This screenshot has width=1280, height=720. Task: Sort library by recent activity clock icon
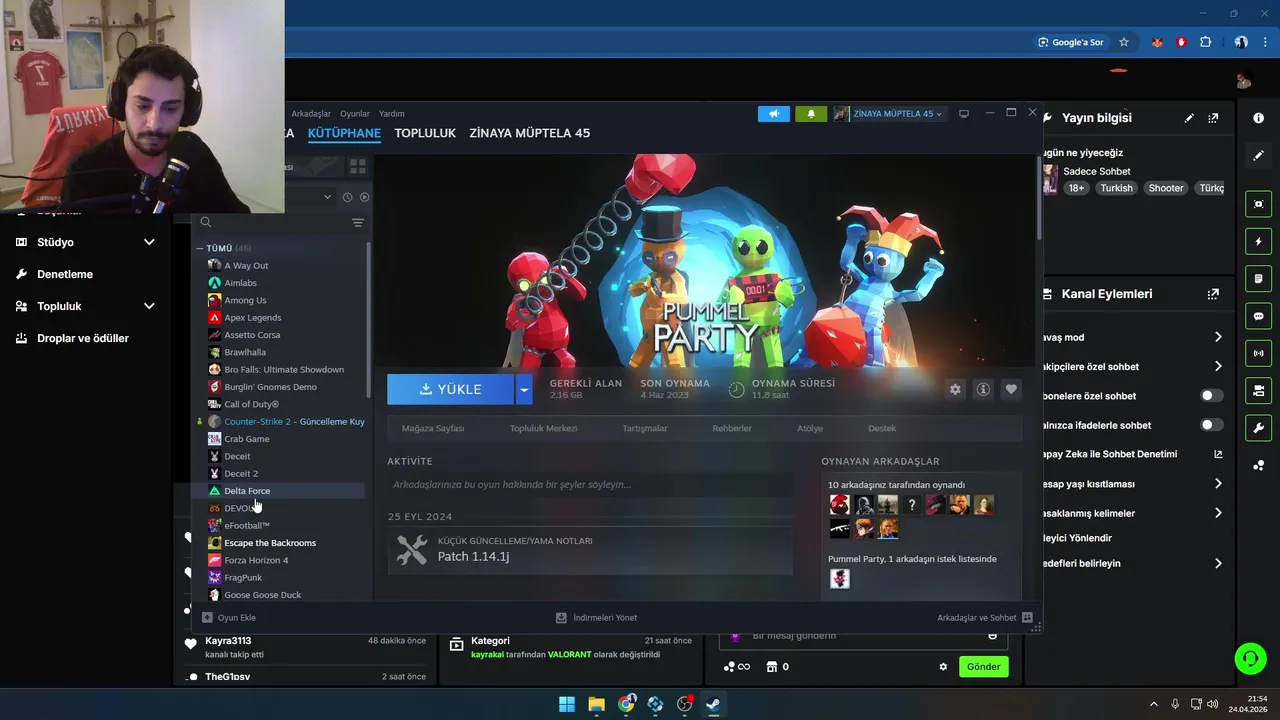click(x=347, y=197)
